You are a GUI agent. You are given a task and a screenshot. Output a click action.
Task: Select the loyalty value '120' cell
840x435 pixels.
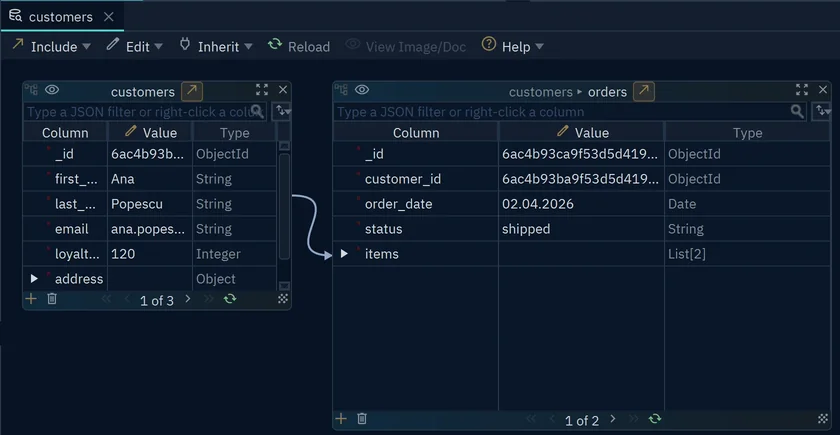coord(150,254)
